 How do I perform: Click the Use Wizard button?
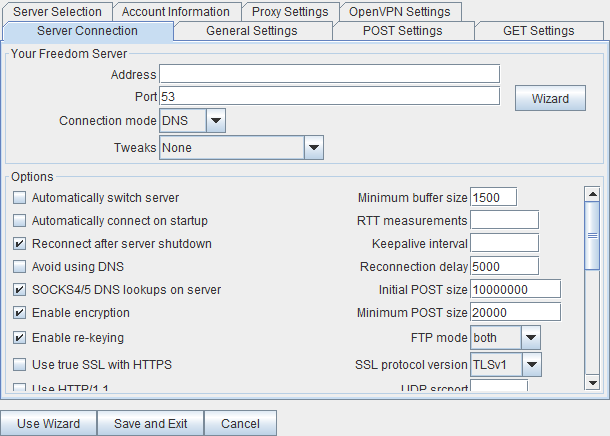coord(49,423)
